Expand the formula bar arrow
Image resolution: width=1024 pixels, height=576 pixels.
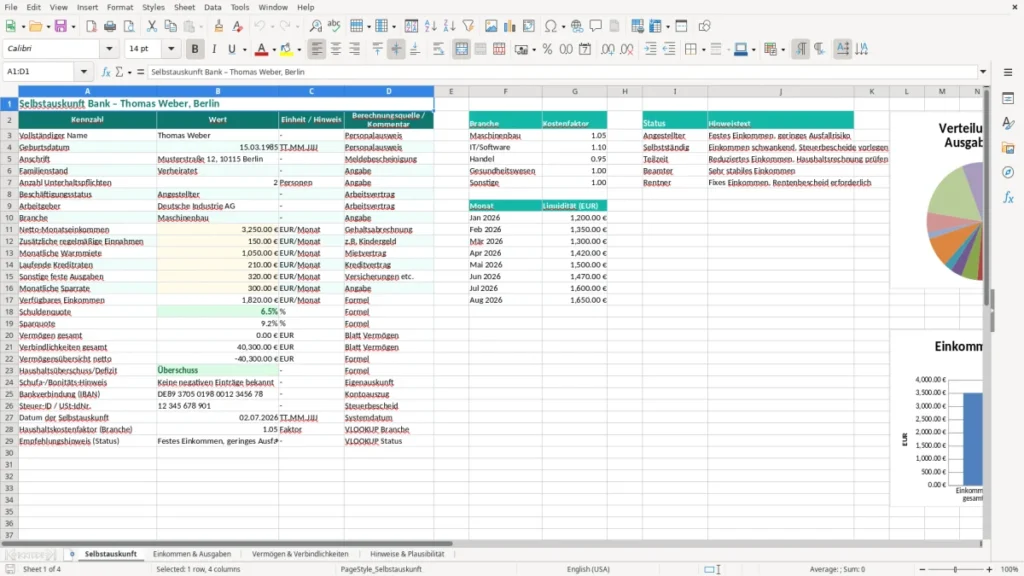pos(983,72)
